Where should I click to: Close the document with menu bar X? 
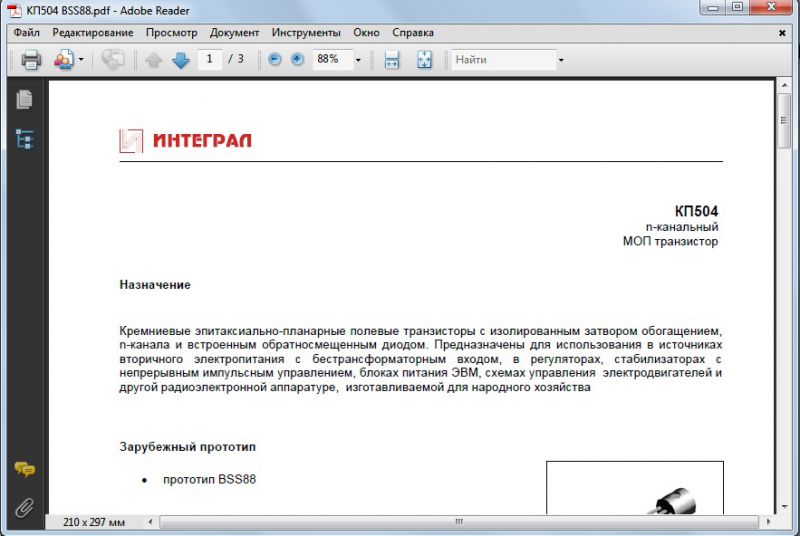point(782,33)
